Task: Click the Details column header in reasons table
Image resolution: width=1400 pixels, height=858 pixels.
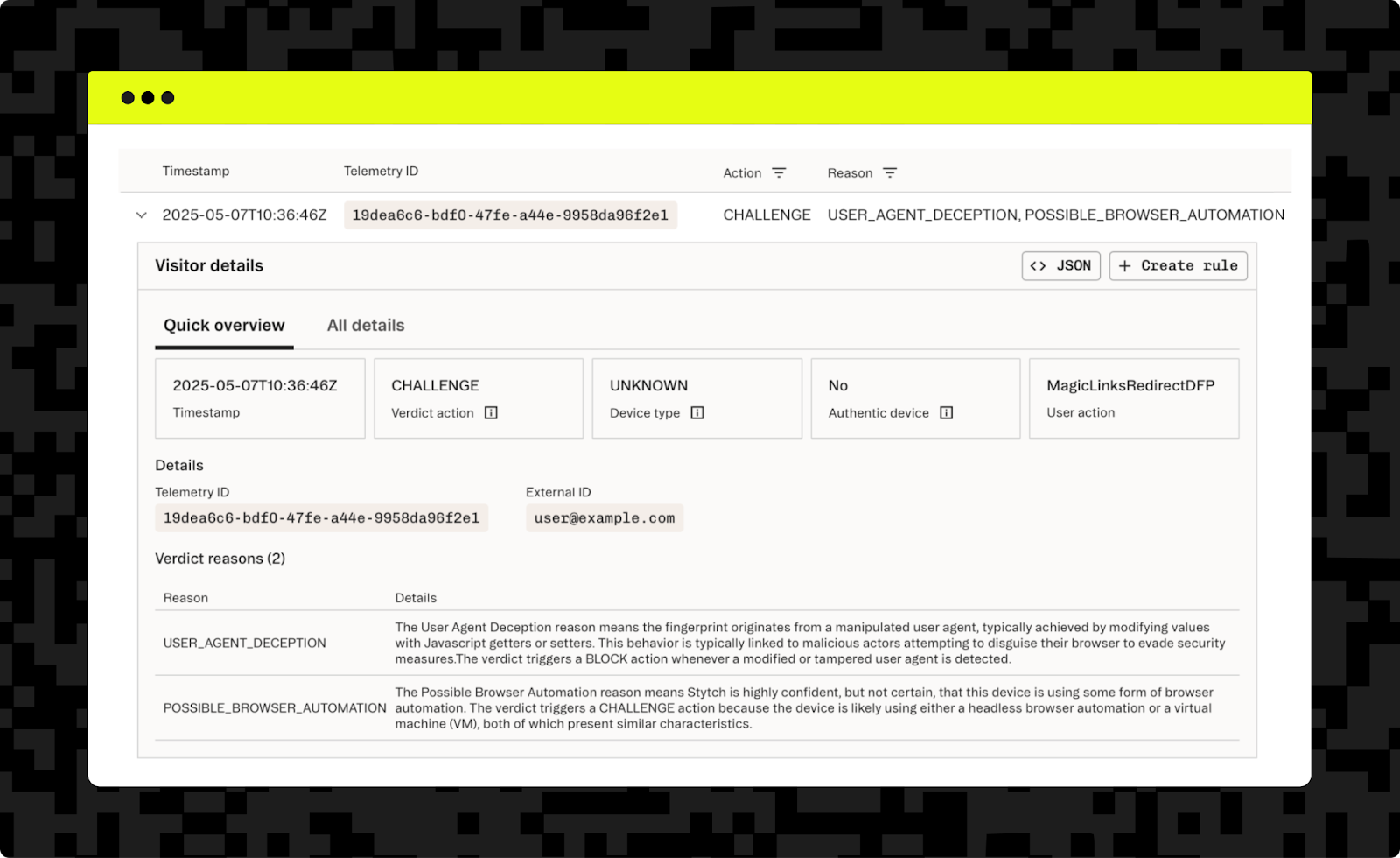Action: 416,598
